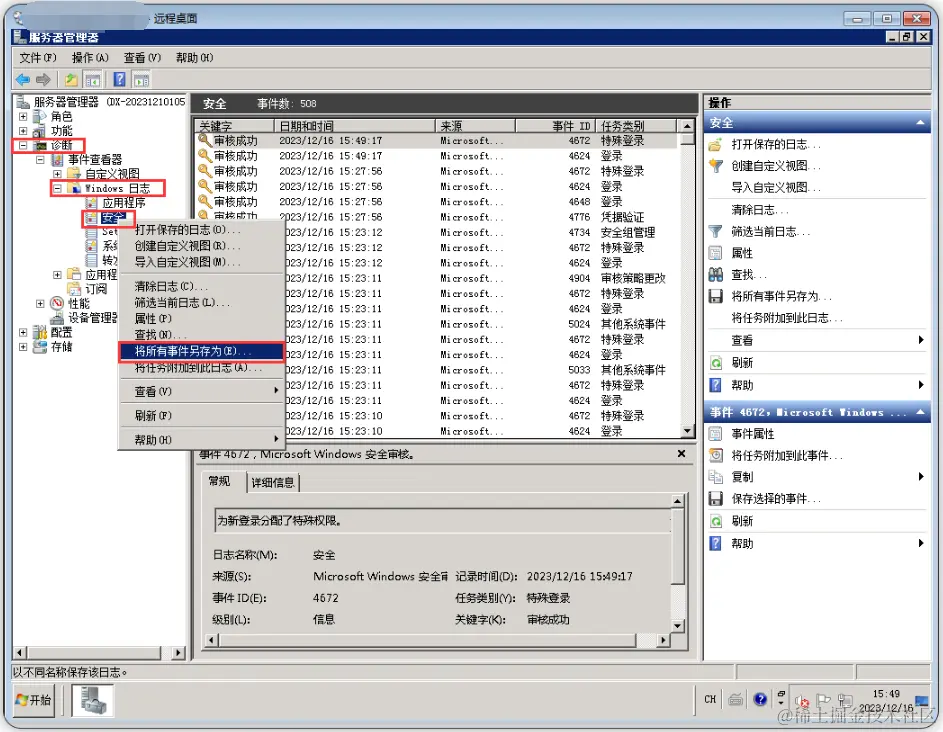Click the 开始 Start button

tap(34, 700)
